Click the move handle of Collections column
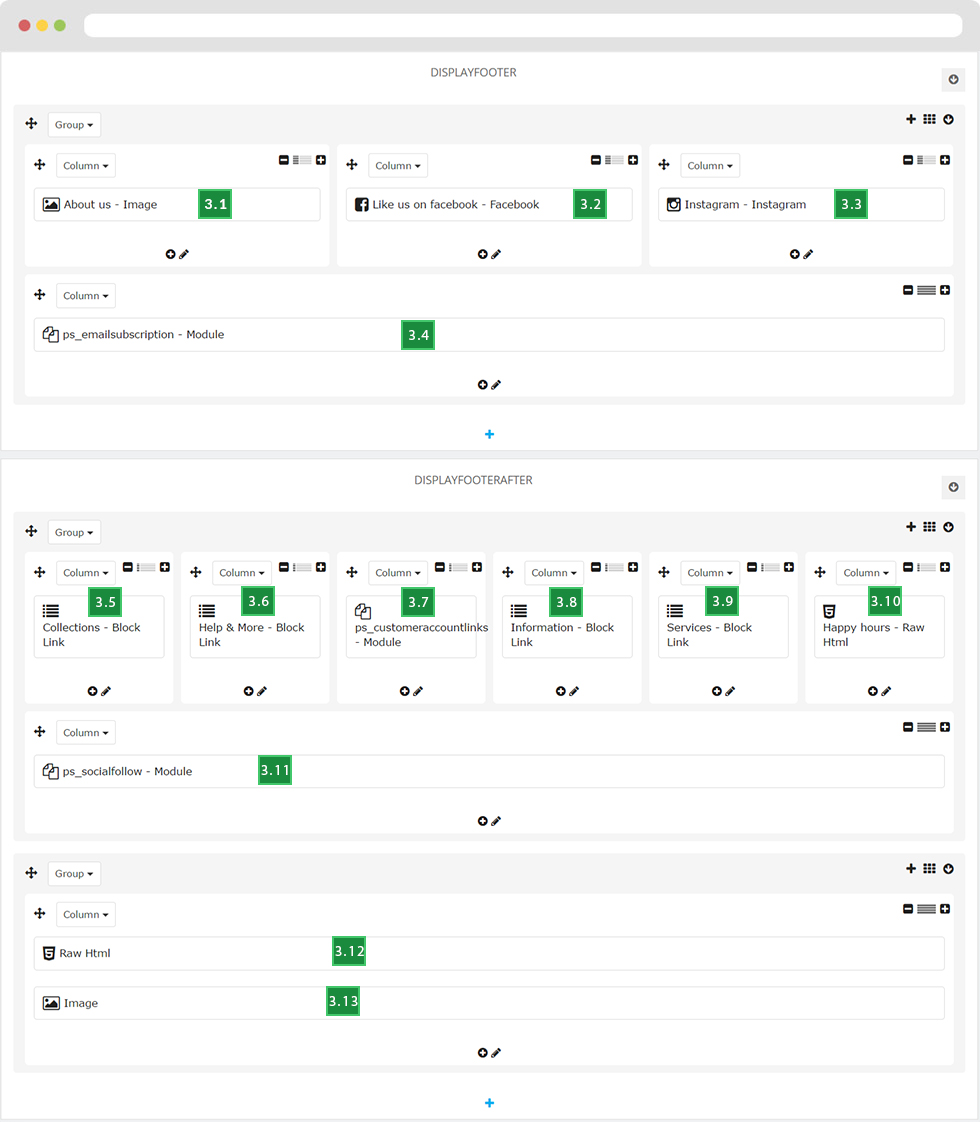The image size is (980, 1122). (40, 572)
